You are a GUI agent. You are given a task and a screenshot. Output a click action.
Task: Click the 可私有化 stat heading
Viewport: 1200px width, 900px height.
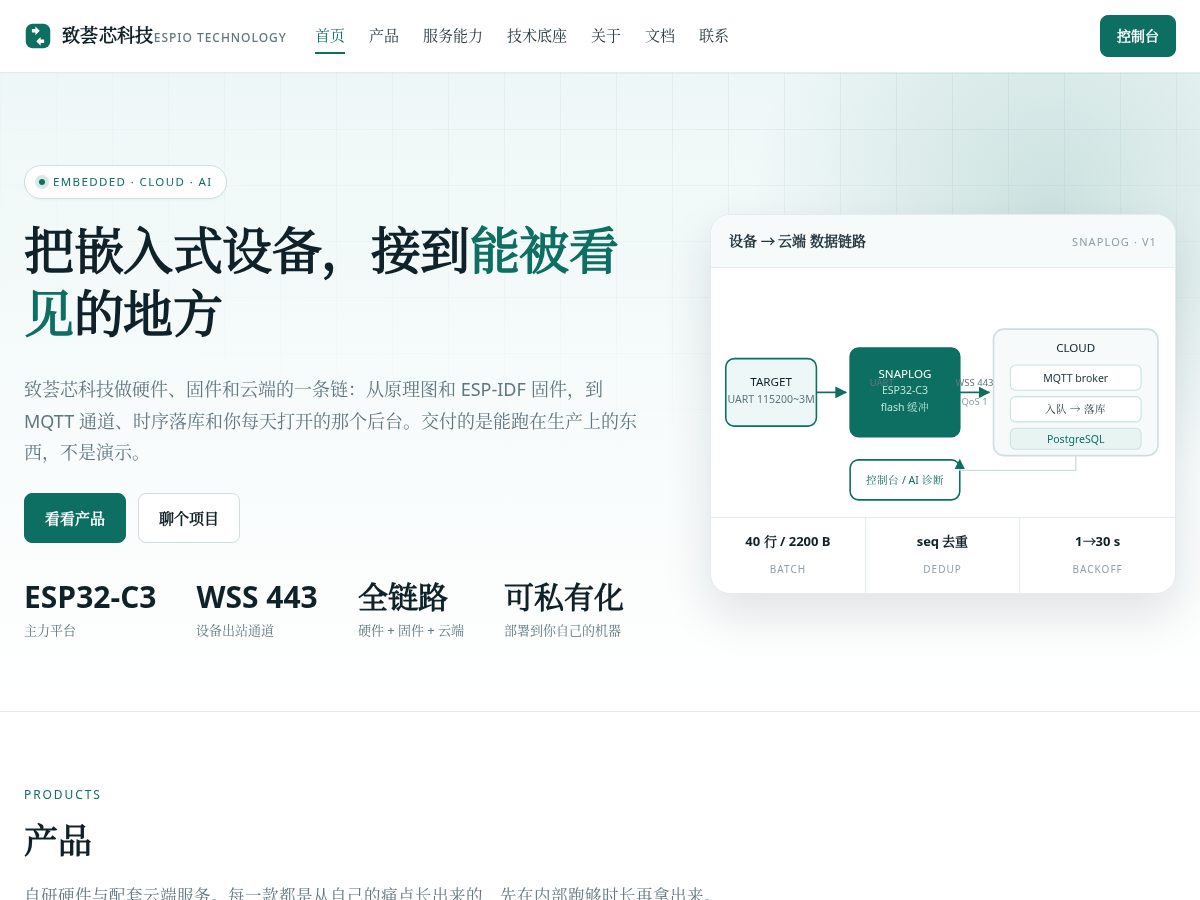564,597
